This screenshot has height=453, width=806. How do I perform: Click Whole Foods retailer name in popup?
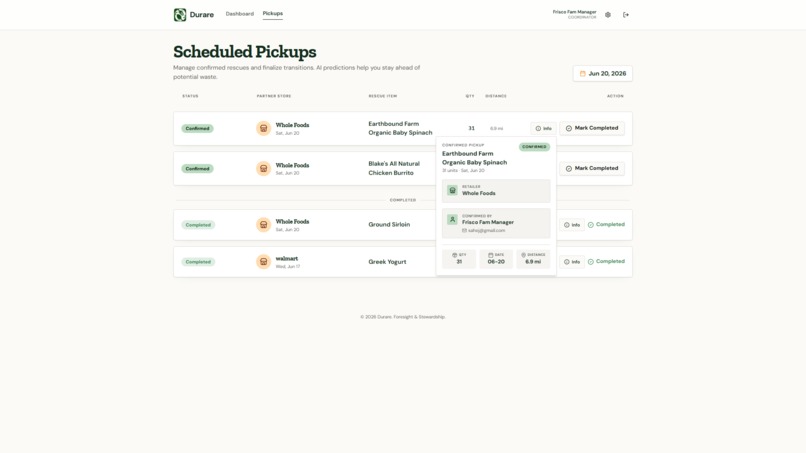[x=479, y=193]
